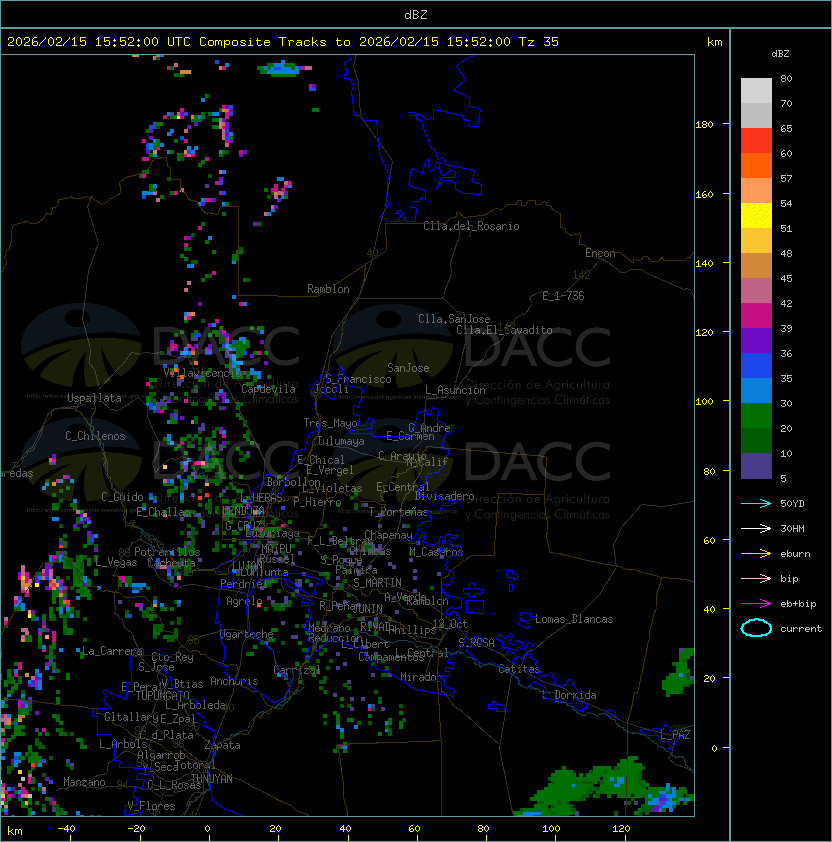Pick the orange 60–57 dBZ swatch
This screenshot has width=832, height=842.
756,166
